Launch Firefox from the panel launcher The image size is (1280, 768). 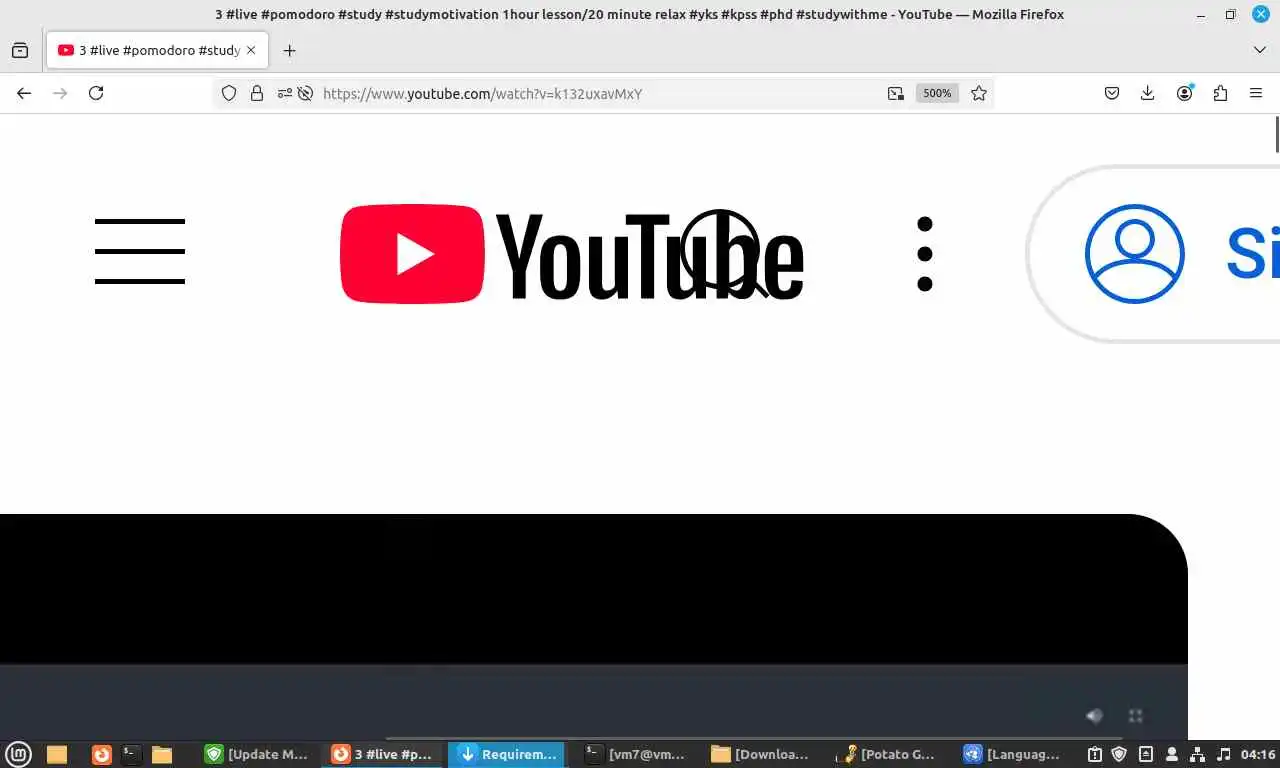pos(102,754)
